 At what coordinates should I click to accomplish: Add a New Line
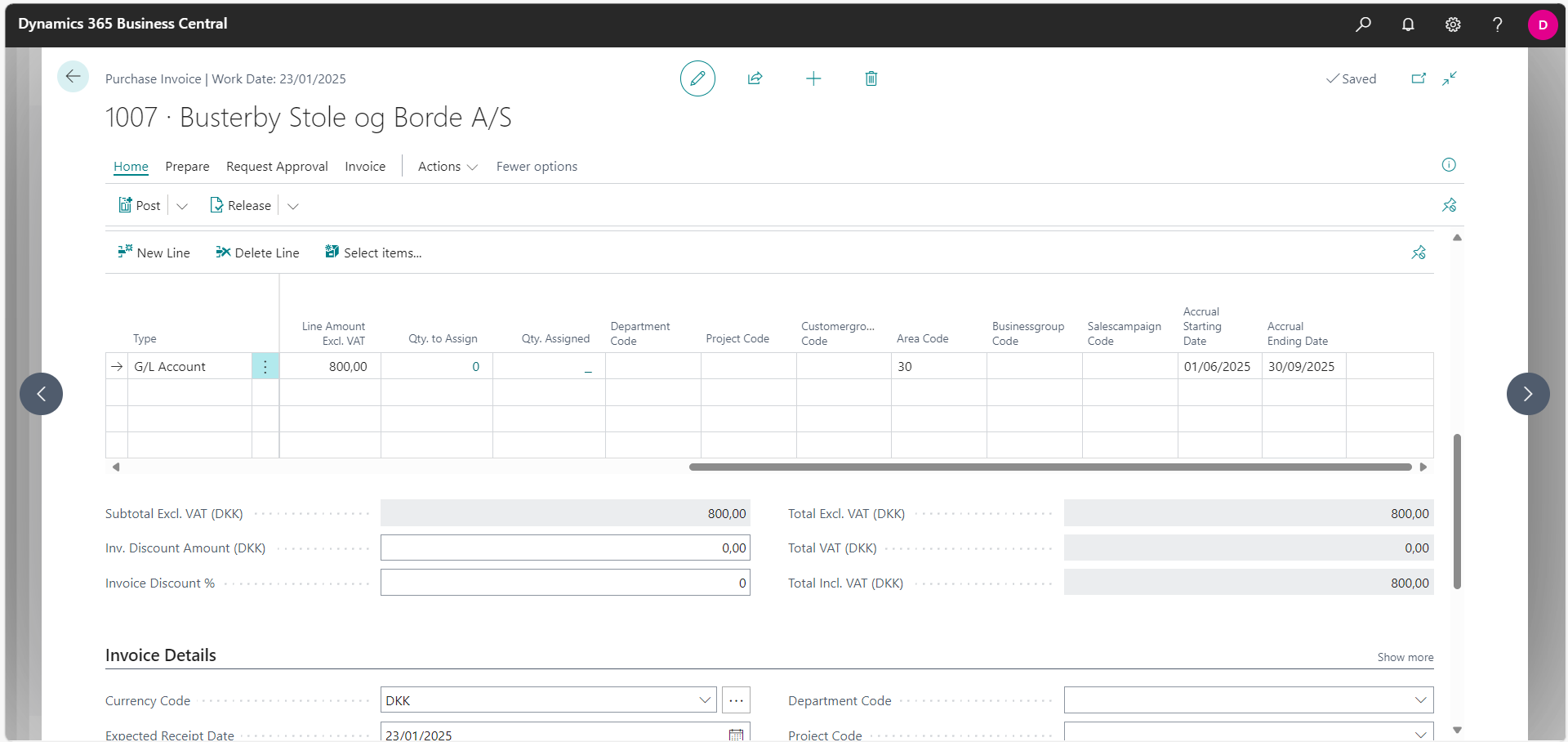(154, 253)
